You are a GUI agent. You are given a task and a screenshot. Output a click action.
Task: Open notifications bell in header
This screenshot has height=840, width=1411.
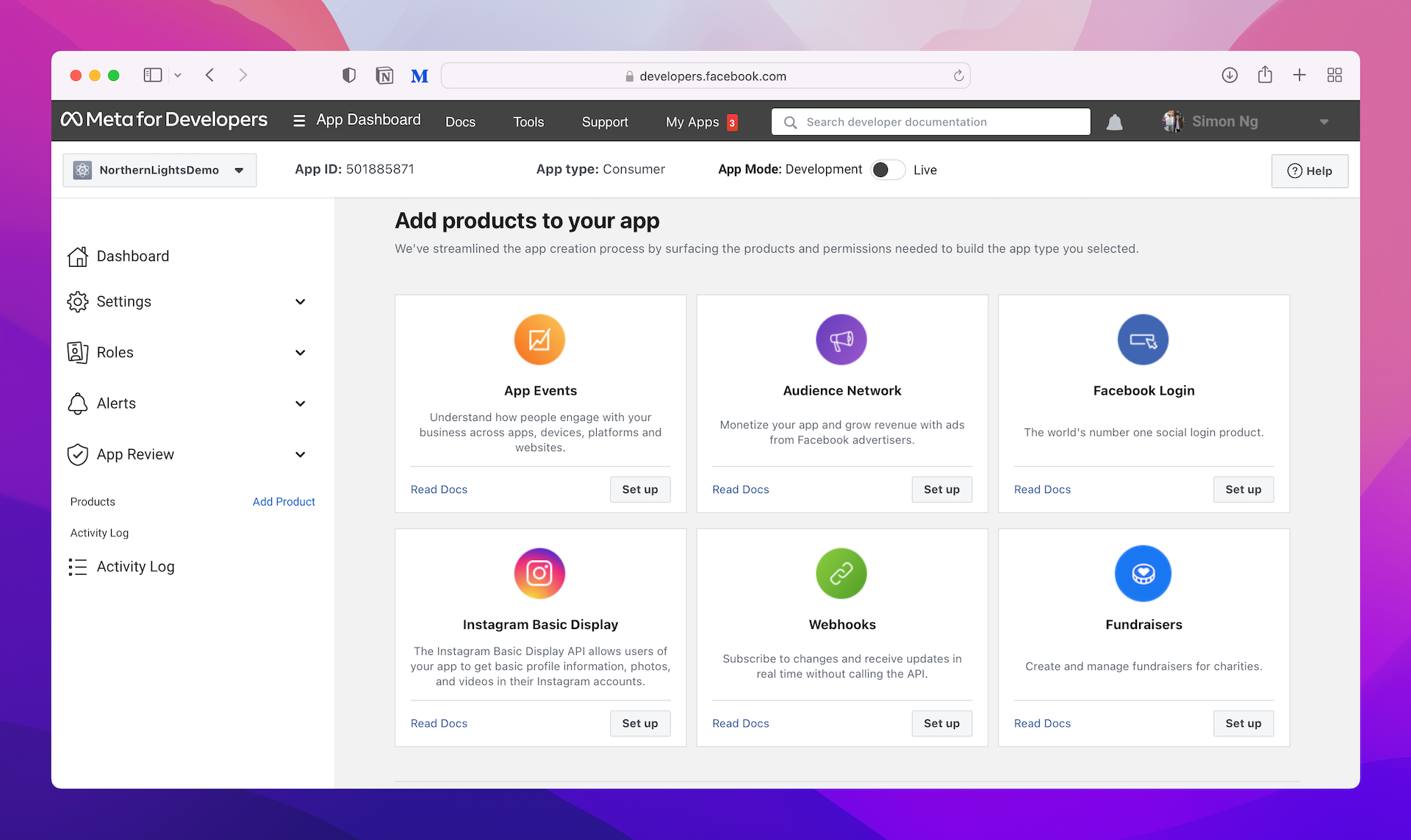1114,122
